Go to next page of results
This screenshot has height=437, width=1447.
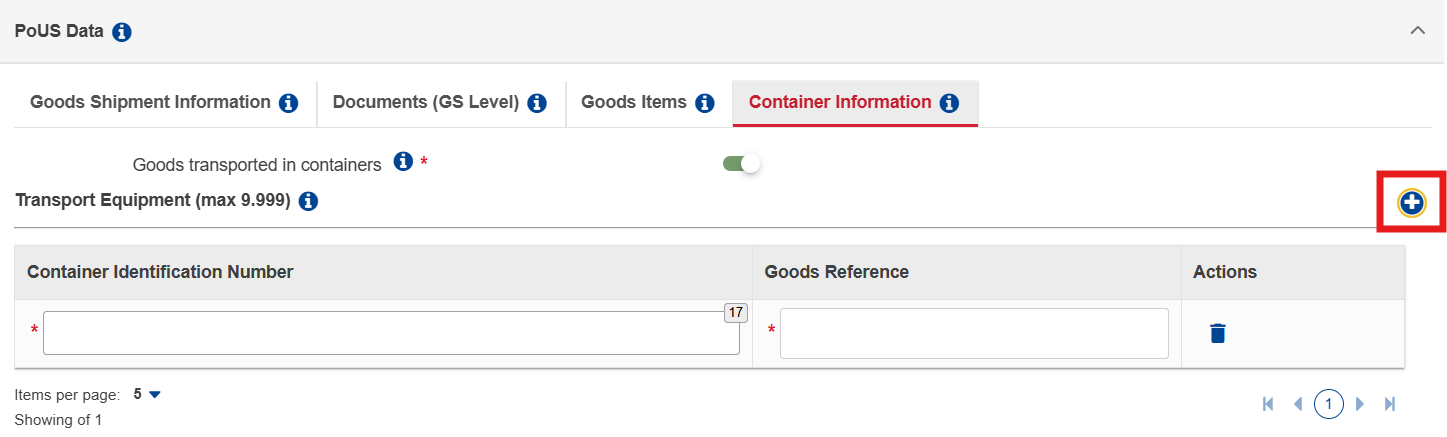coord(1360,404)
